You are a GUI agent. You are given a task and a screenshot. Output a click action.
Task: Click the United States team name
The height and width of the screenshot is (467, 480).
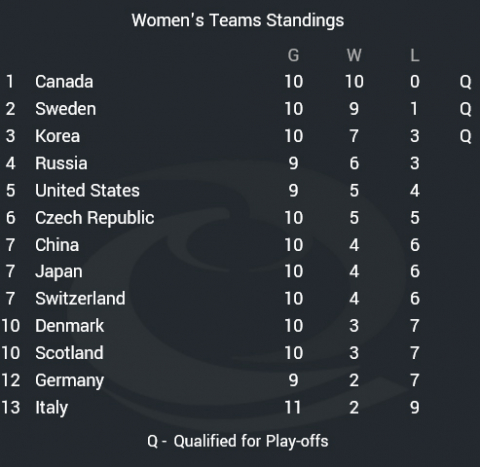87,190
